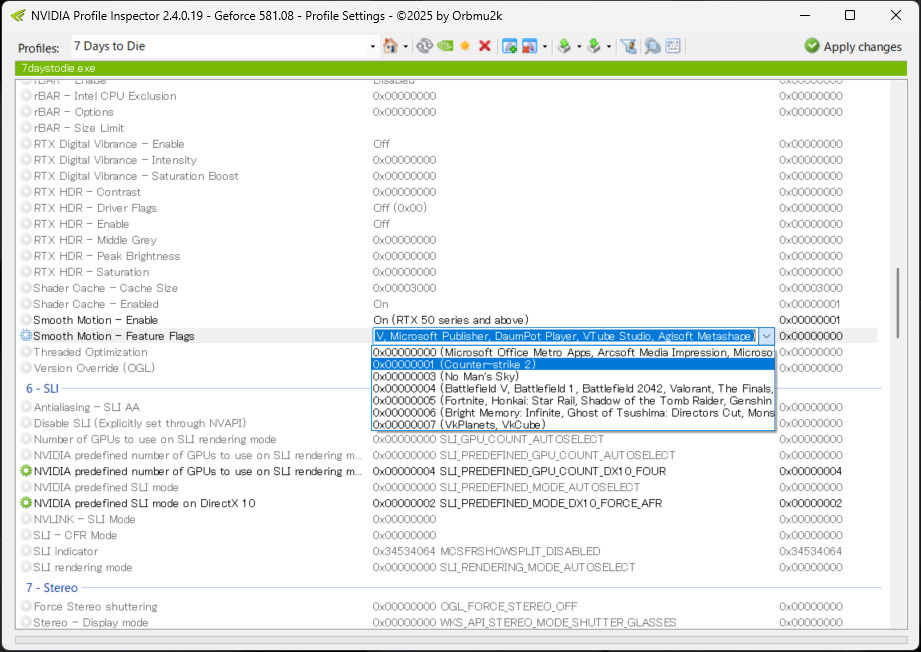The width and height of the screenshot is (921, 652).
Task: Collapse the 6 - SLI section header
Action: pos(42,388)
